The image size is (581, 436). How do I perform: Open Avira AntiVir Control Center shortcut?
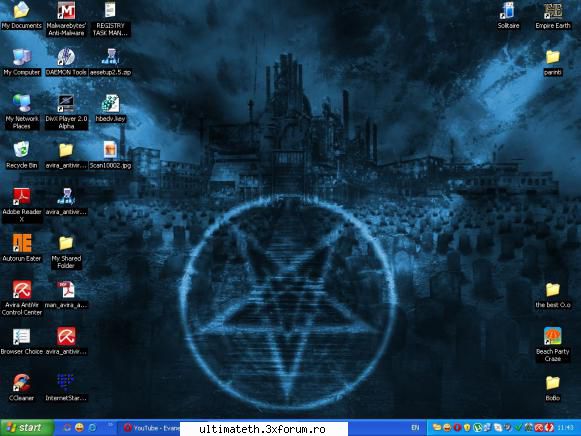point(21,298)
